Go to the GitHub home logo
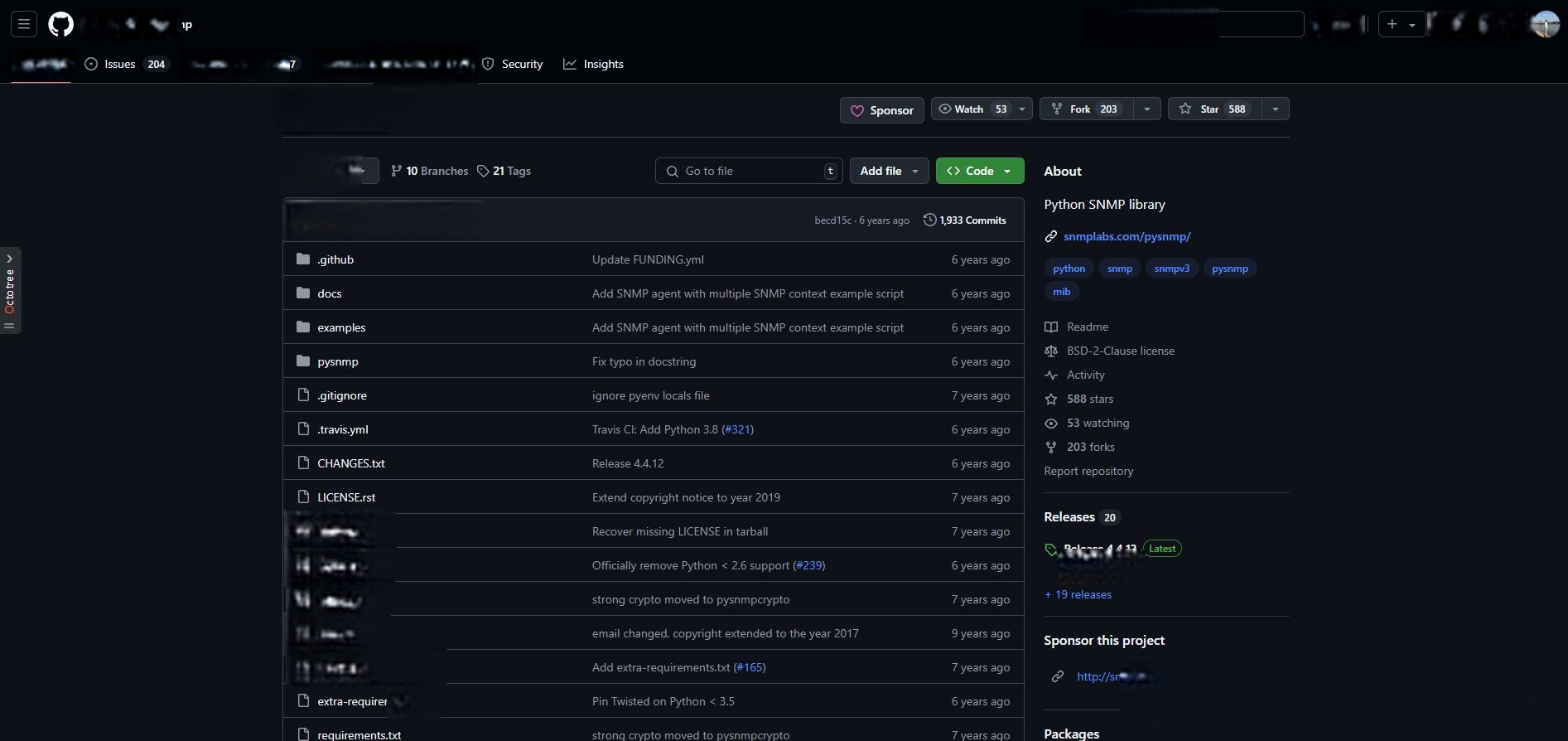1568x741 pixels. point(60,24)
